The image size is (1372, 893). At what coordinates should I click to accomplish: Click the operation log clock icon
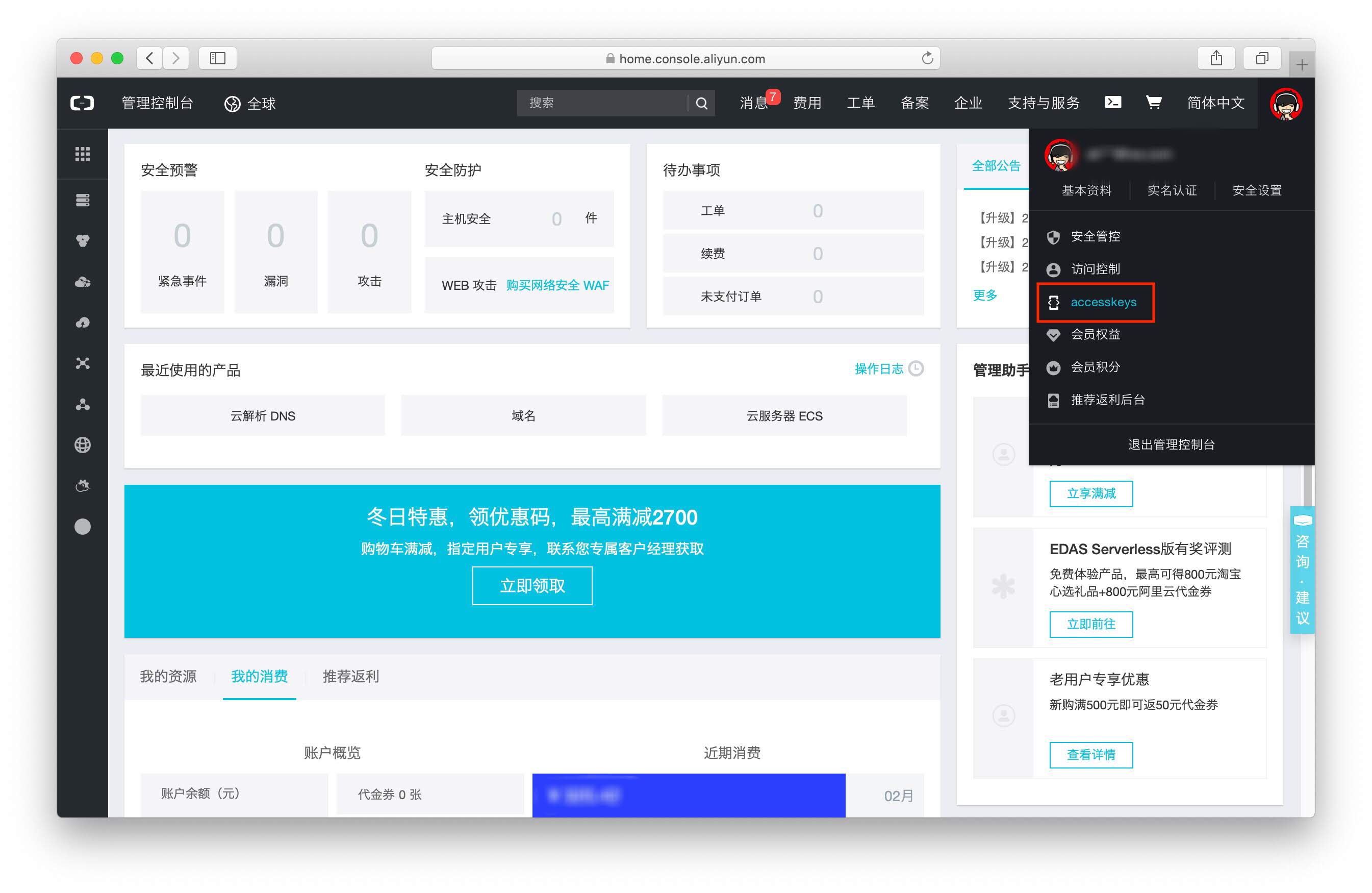(x=916, y=368)
